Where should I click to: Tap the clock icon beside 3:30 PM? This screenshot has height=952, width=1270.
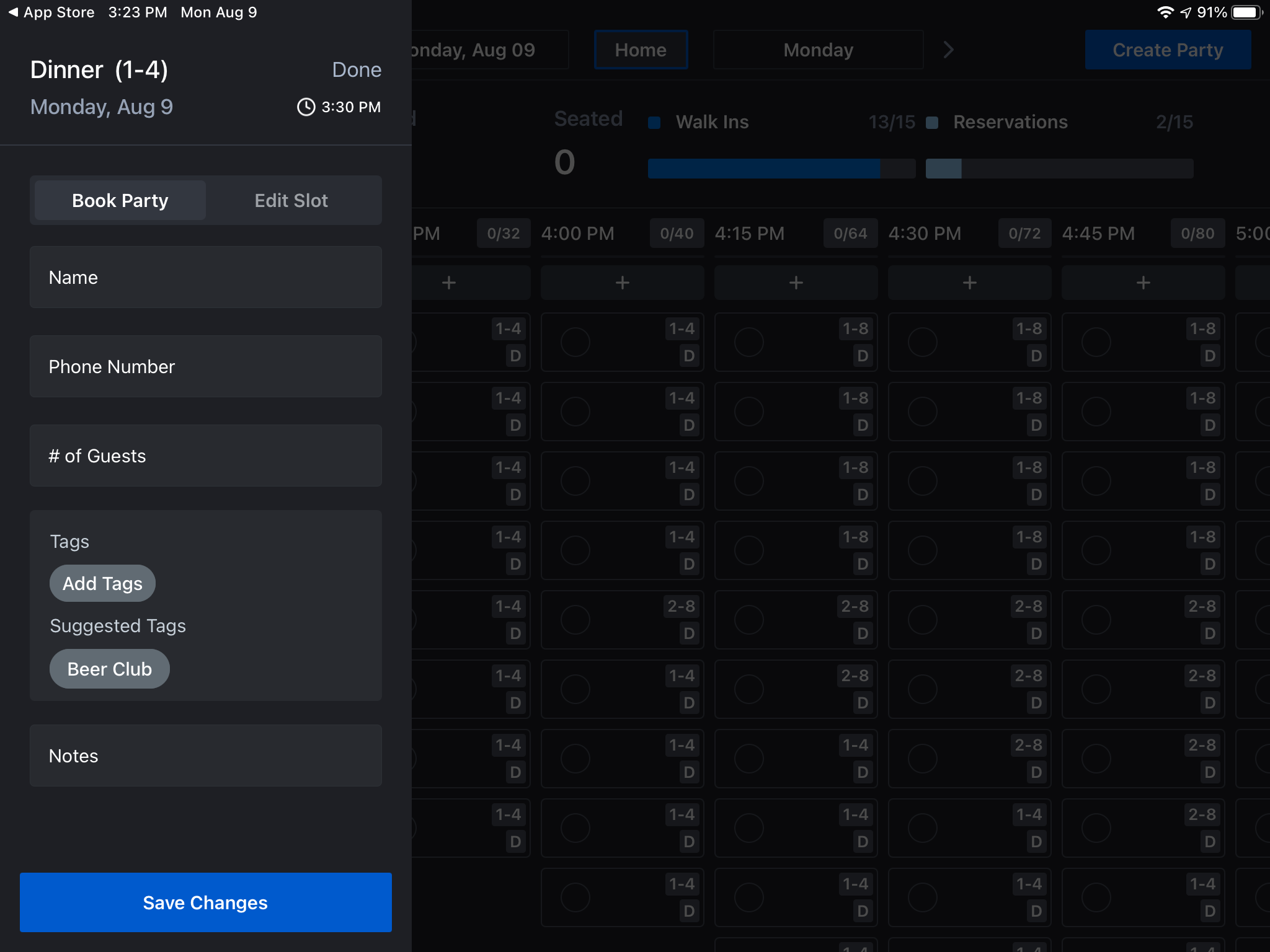tap(306, 107)
